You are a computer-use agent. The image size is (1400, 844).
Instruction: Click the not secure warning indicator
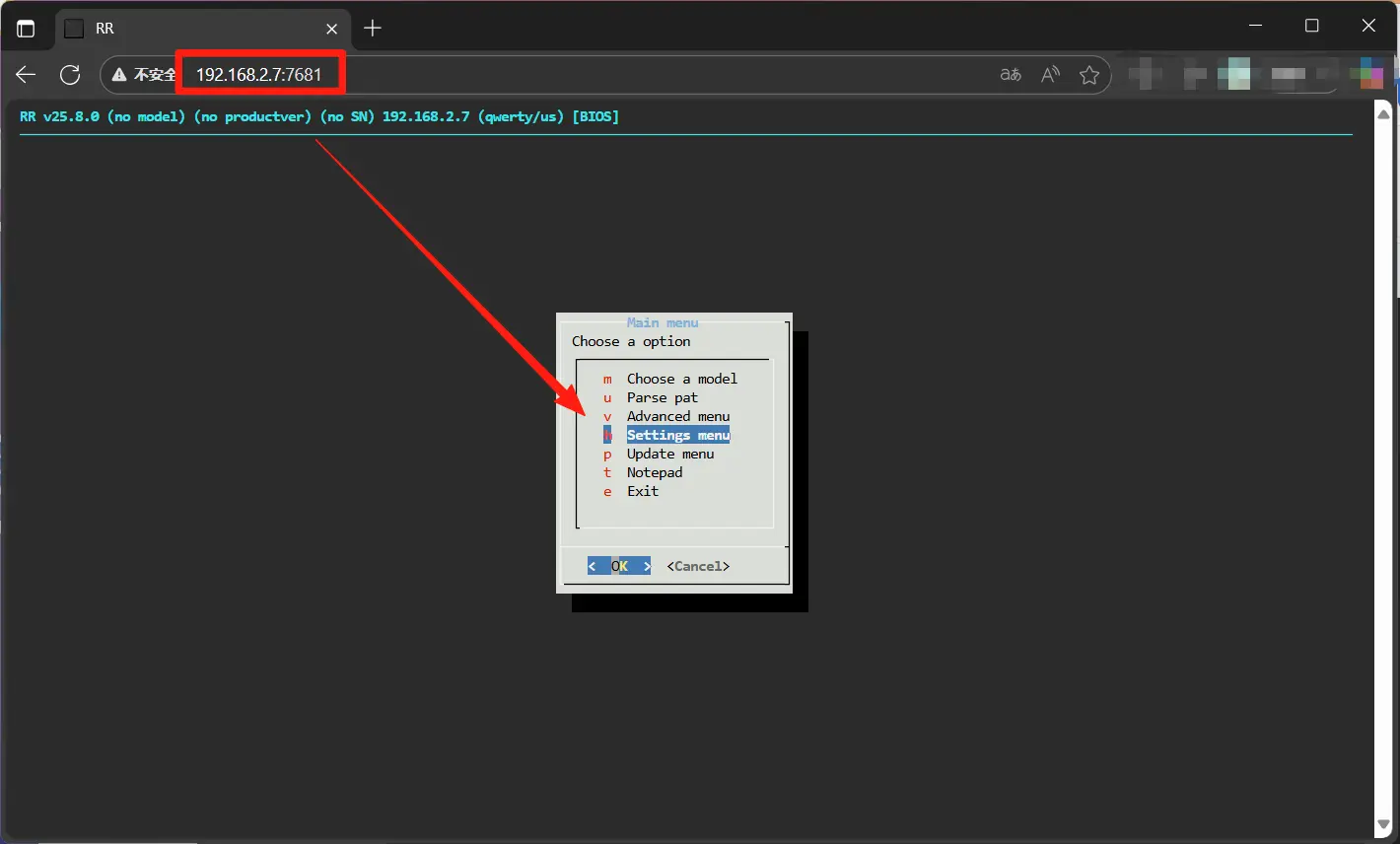[144, 75]
